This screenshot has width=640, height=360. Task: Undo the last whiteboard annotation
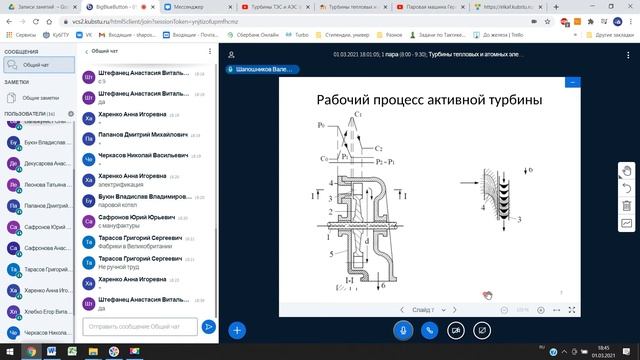[627, 188]
